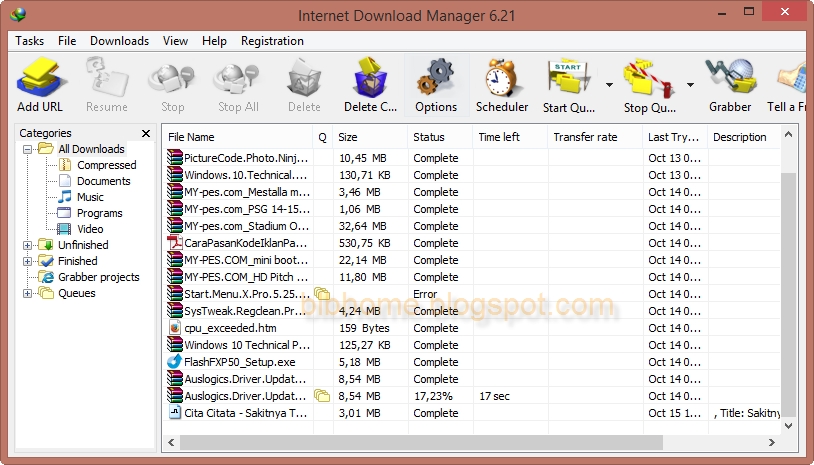Launch the Grabber tool
Screen dimensions: 814x465
(730, 80)
